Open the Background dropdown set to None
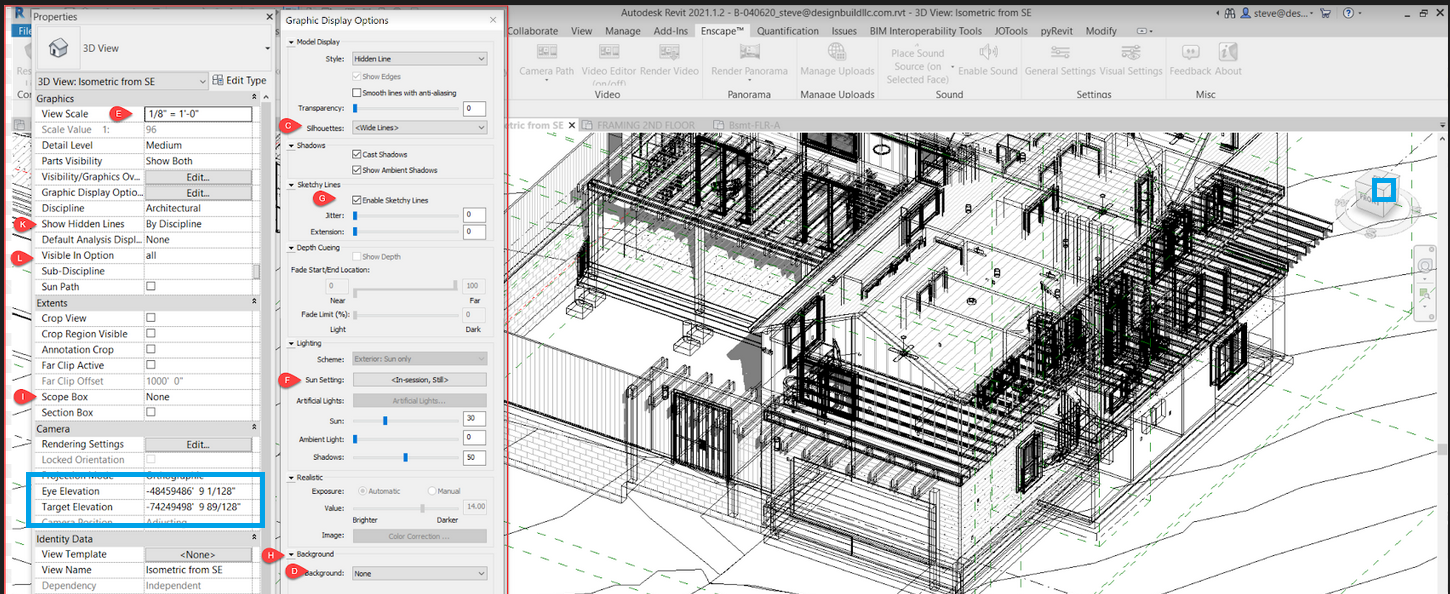 click(419, 572)
